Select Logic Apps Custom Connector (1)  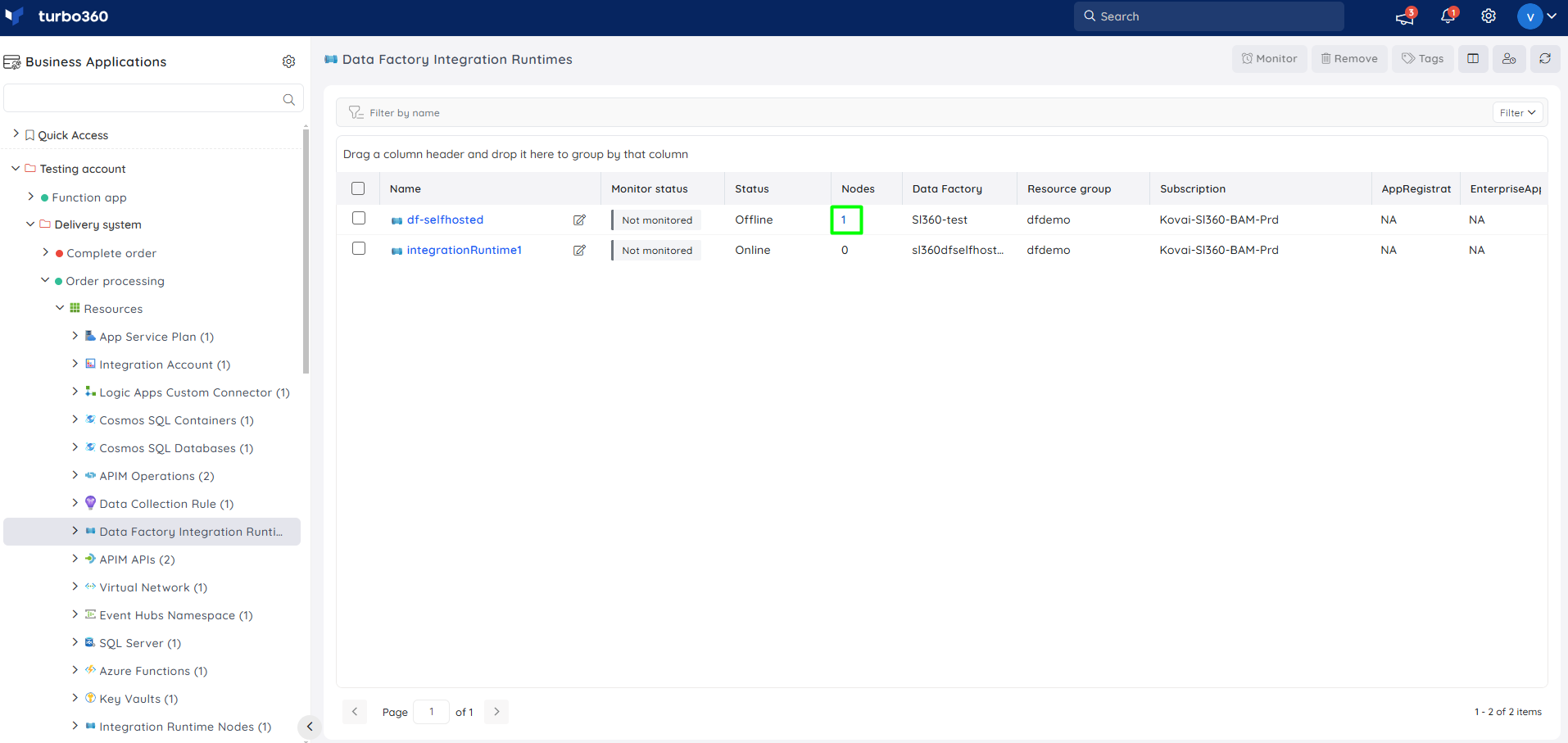tap(194, 392)
